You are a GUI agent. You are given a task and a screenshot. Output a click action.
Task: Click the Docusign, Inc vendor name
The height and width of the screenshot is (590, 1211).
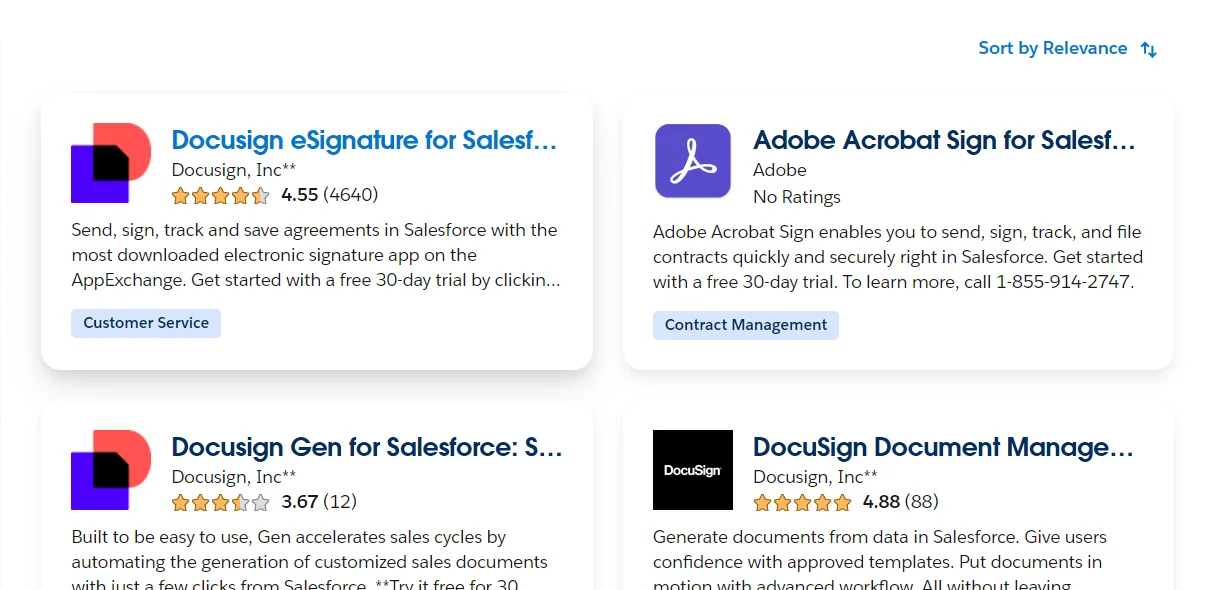[x=234, y=170]
